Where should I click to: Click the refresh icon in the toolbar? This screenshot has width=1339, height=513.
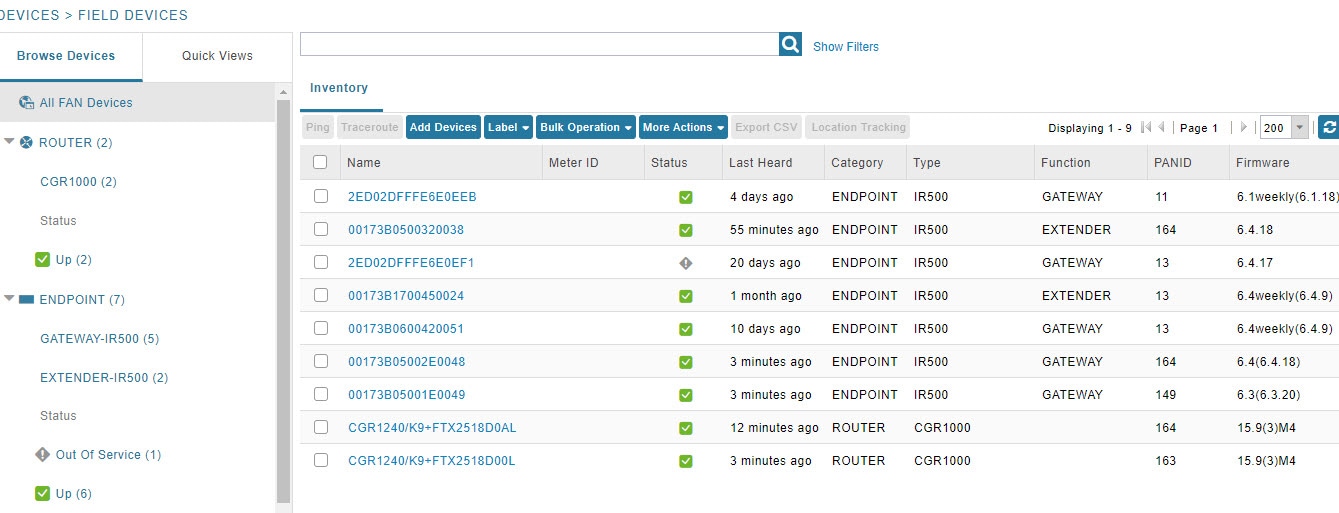point(1329,127)
